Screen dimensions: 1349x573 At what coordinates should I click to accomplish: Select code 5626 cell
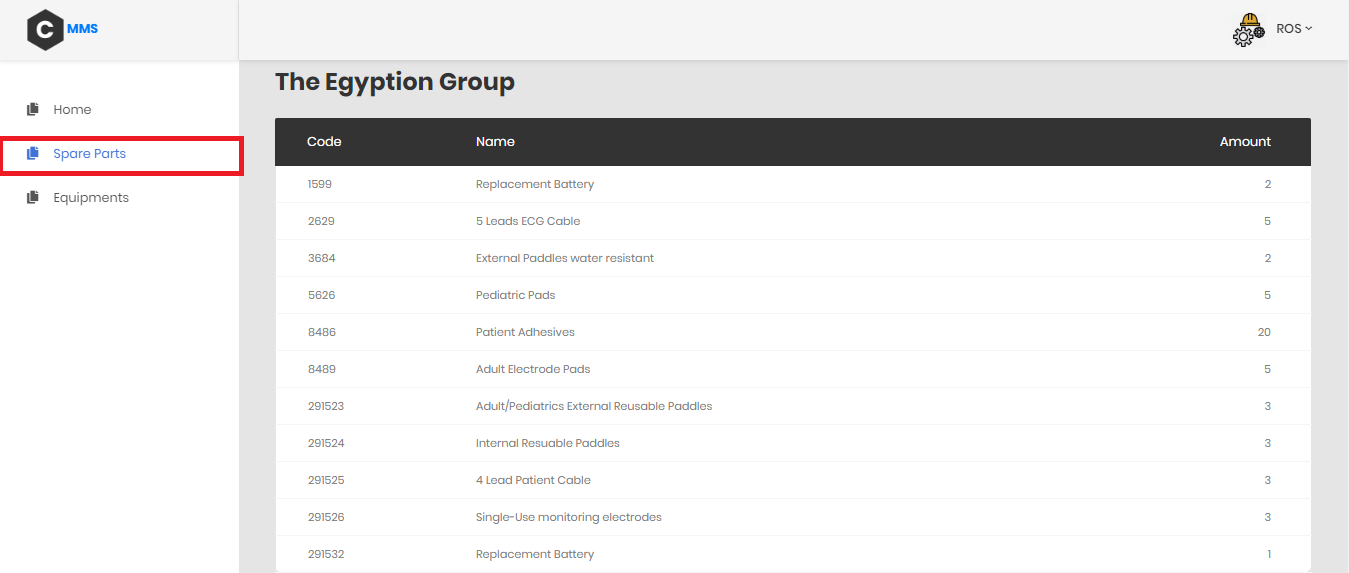click(x=322, y=295)
